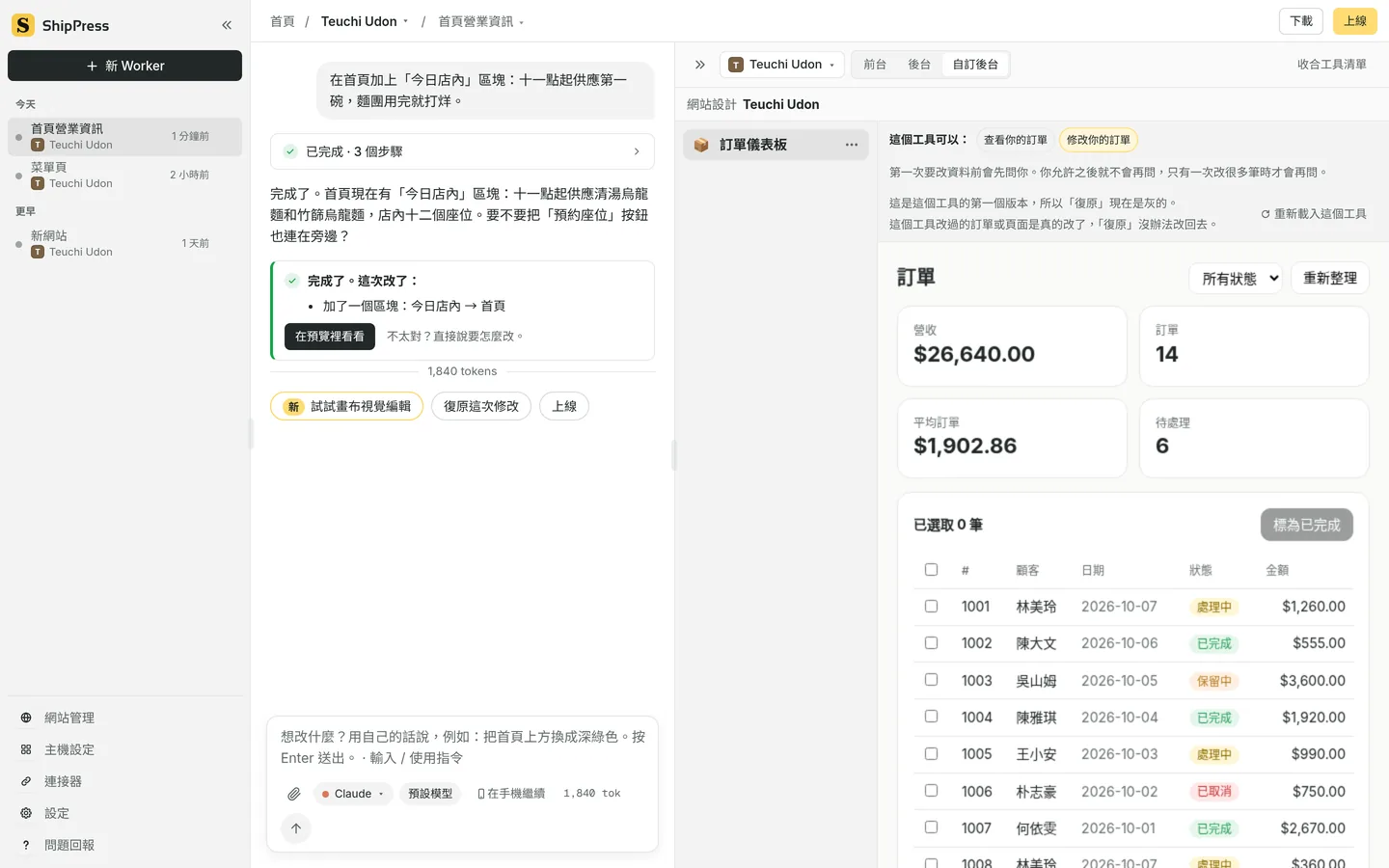The height and width of the screenshot is (868, 1389).
Task: Select order 1005 checkbox
Action: point(931,753)
